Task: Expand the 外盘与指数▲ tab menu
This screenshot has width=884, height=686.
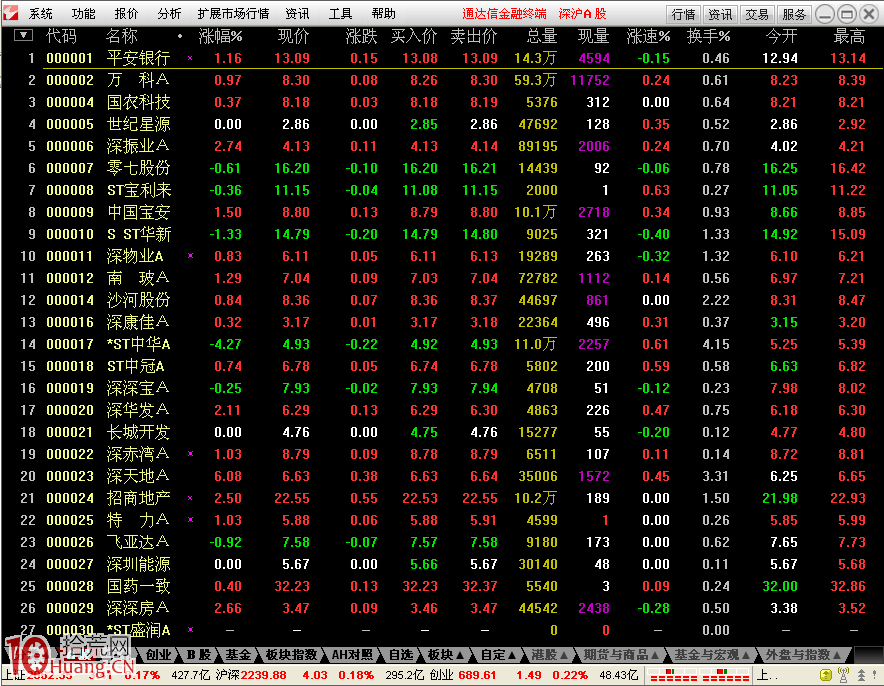Action: pos(803,655)
